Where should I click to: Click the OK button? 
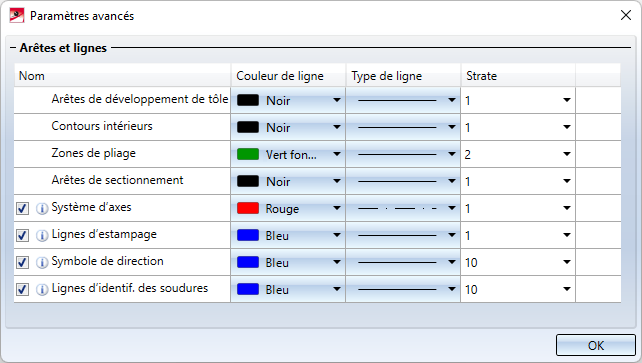tap(596, 345)
